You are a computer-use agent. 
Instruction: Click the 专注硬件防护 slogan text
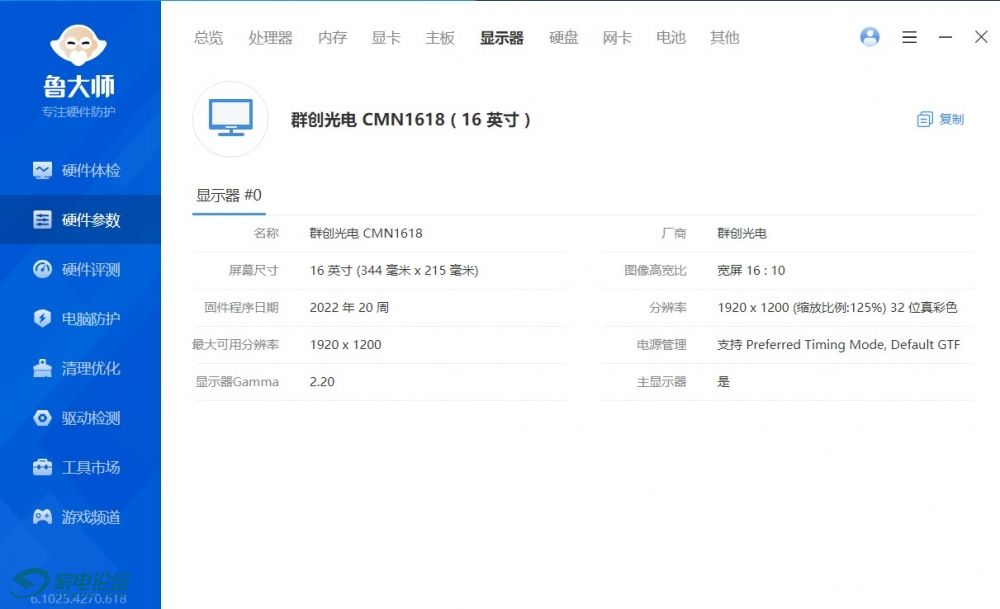point(78,112)
